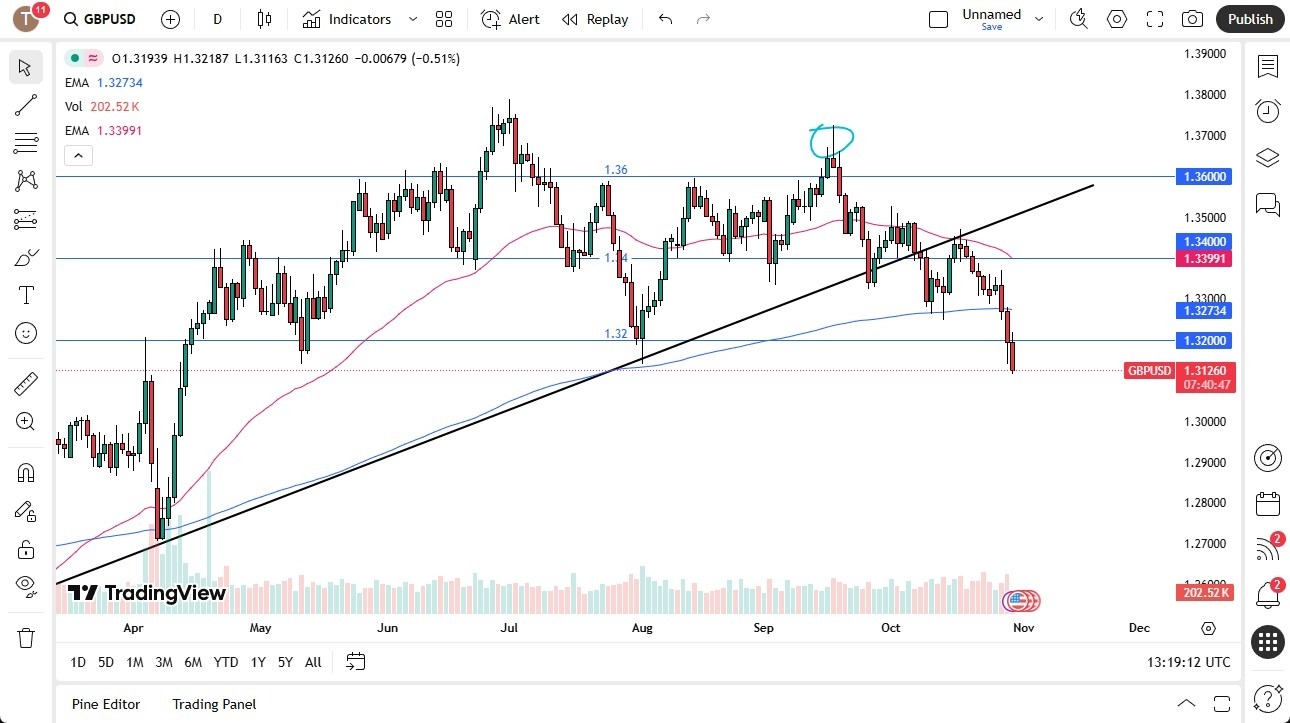The height and width of the screenshot is (723, 1290).
Task: Open the Trading Panel tab
Action: (x=213, y=704)
